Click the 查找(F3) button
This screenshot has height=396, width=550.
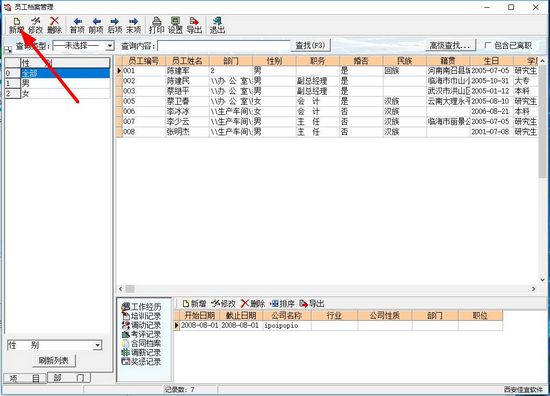pos(310,45)
